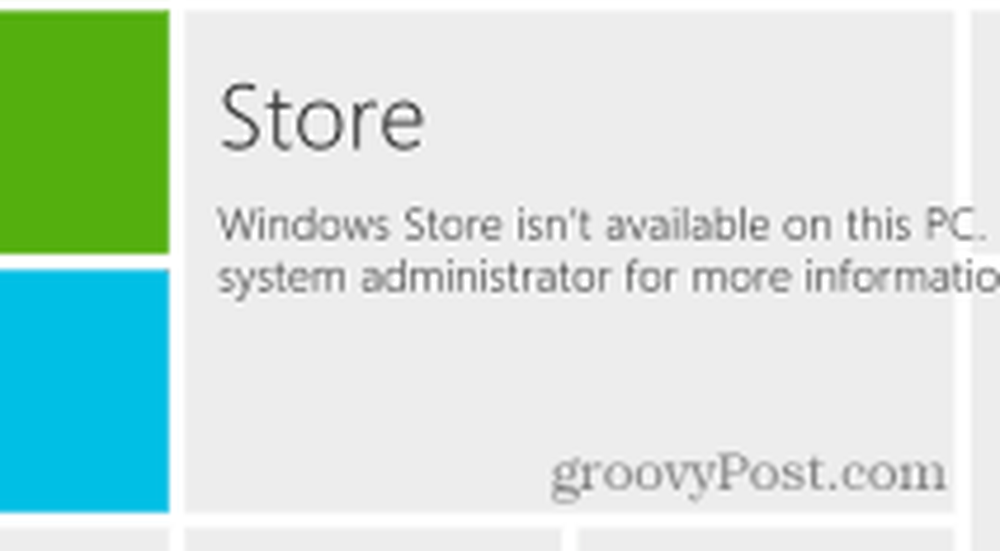1000x551 pixels.
Task: Click the system administrator text line
Action: pos(608,278)
